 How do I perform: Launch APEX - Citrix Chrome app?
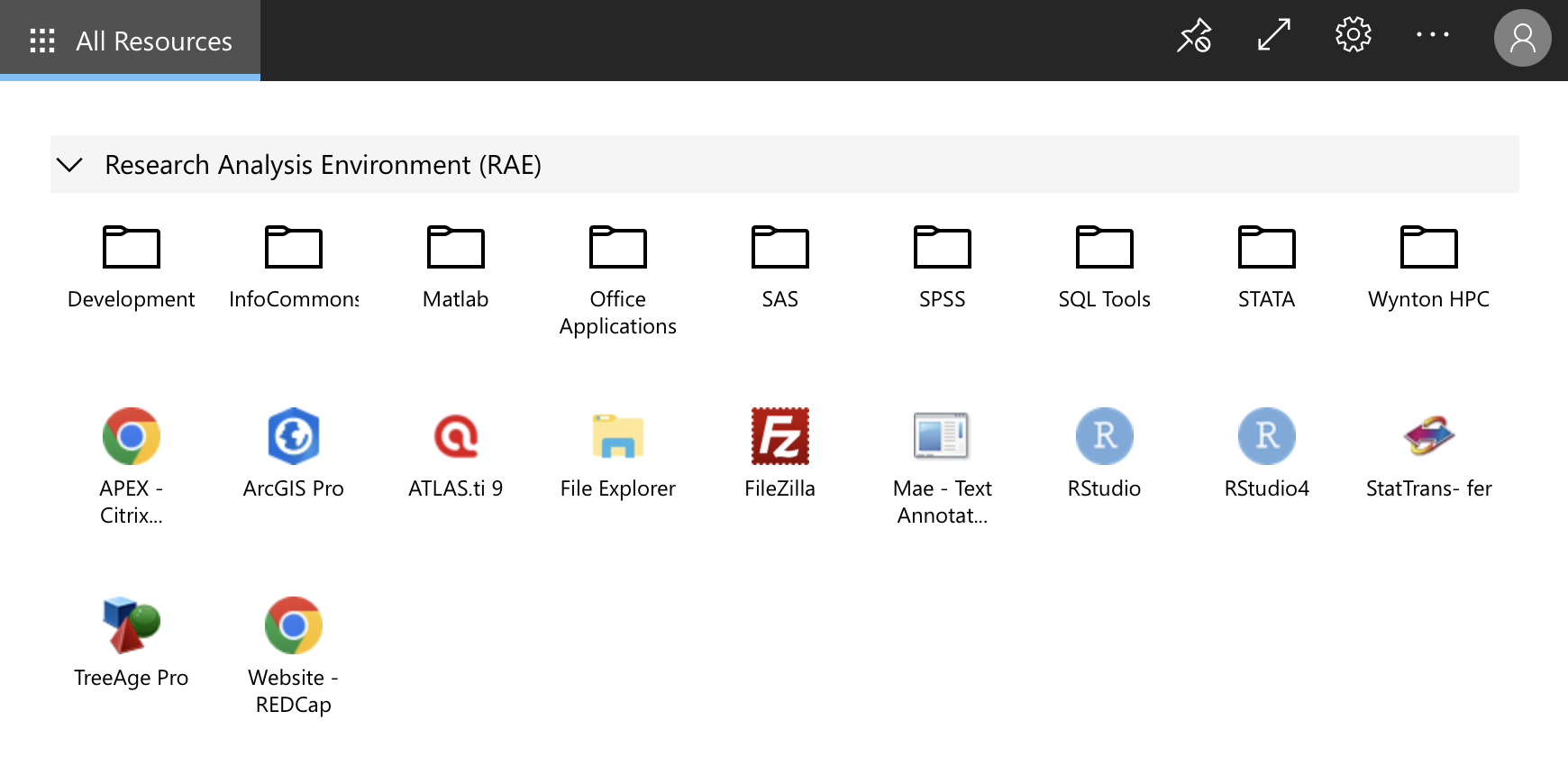(132, 467)
